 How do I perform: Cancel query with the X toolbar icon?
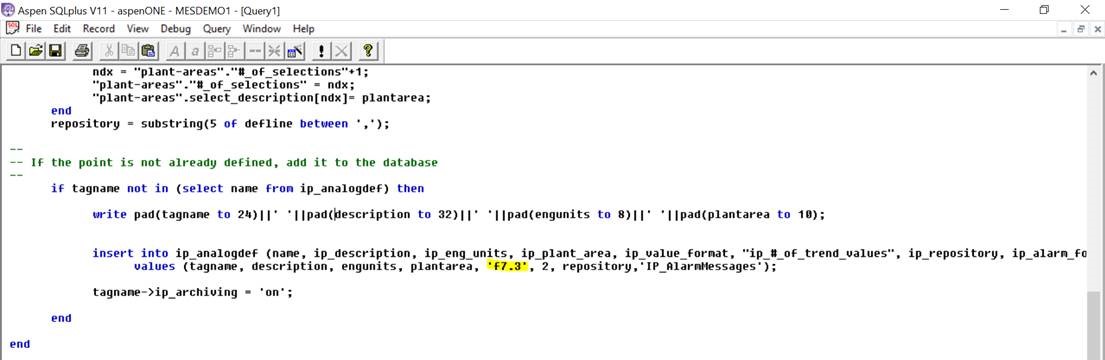point(341,51)
